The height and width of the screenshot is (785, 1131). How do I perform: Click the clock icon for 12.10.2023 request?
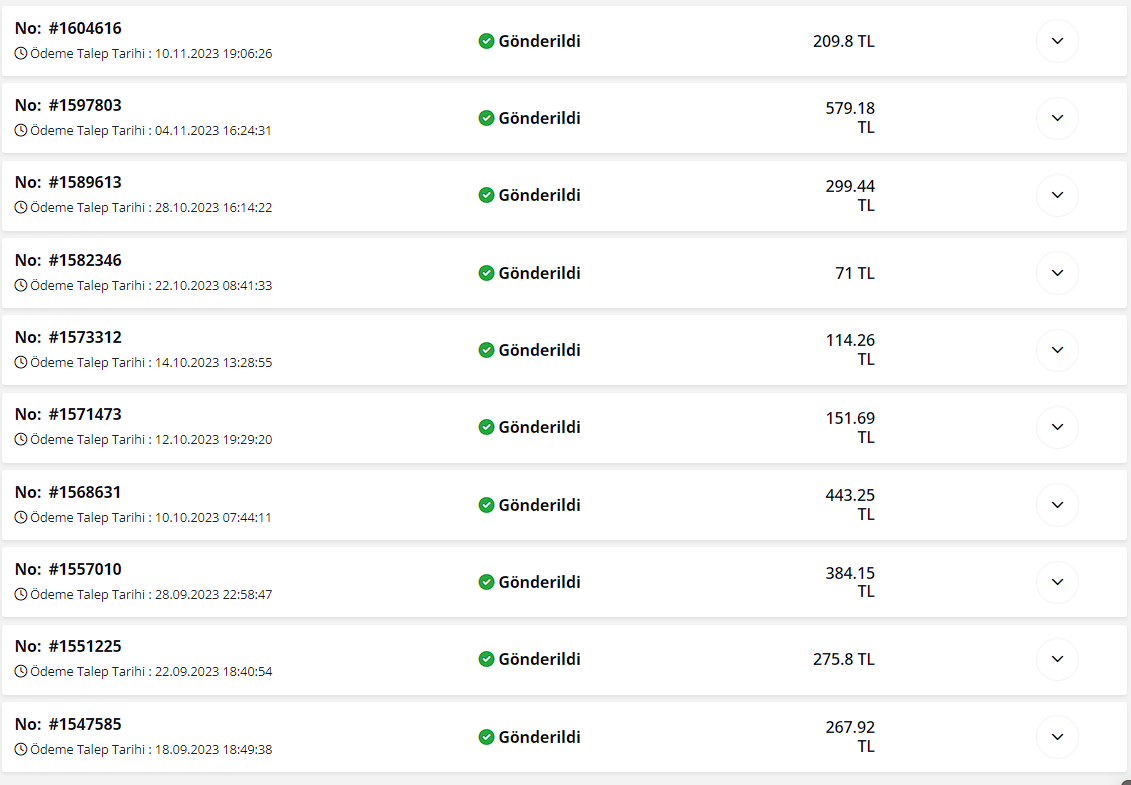(21, 439)
